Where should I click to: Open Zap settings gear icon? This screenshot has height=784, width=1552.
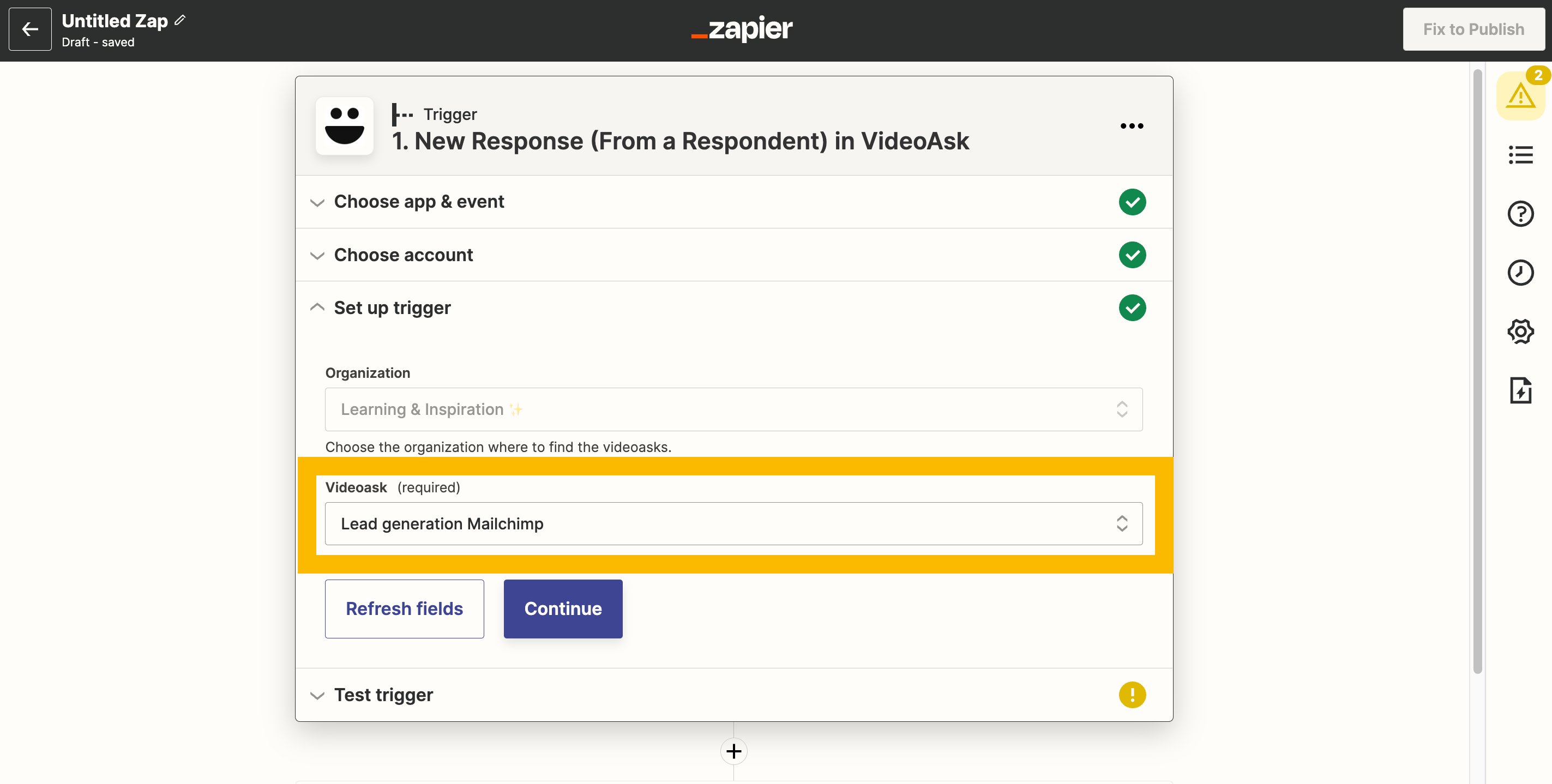pyautogui.click(x=1521, y=331)
